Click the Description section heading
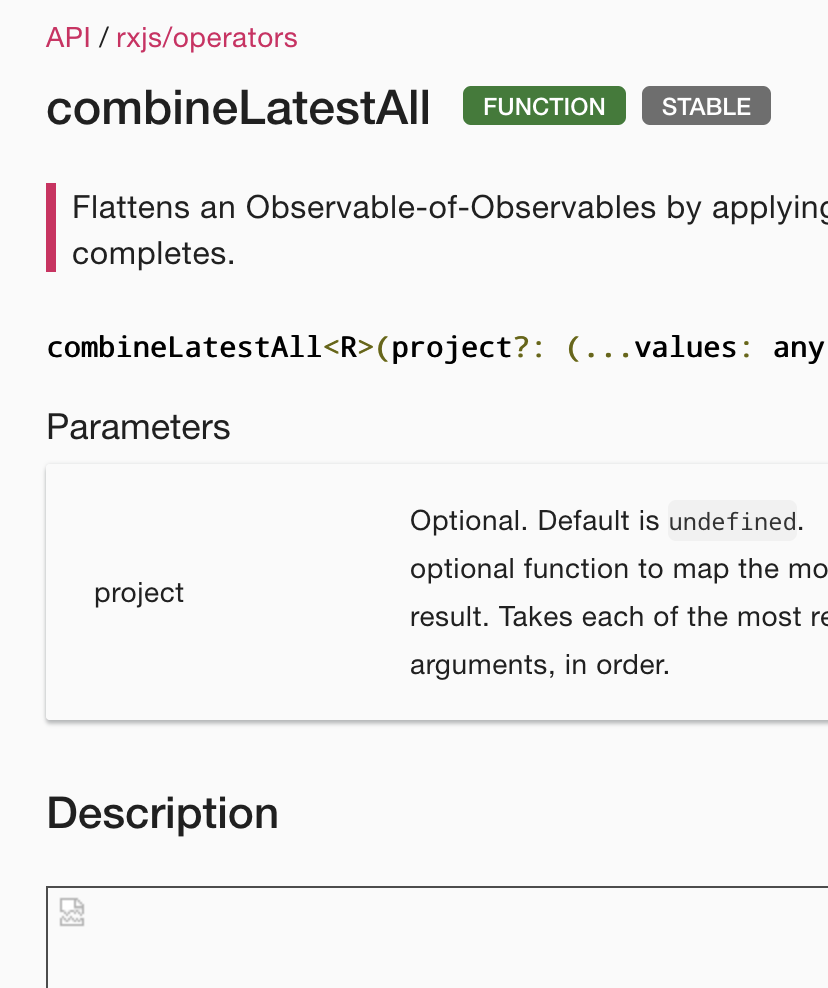The width and height of the screenshot is (828, 988). coord(163,813)
